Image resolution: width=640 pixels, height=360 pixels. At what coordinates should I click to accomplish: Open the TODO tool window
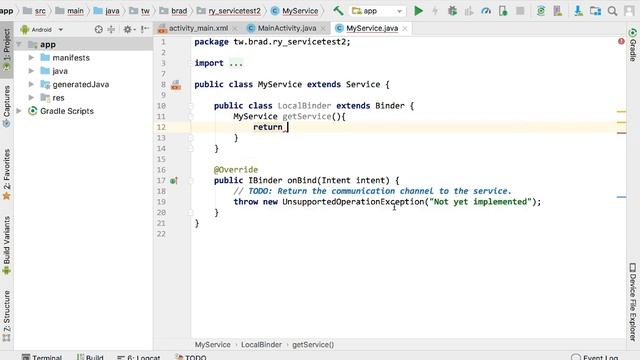[191, 357]
